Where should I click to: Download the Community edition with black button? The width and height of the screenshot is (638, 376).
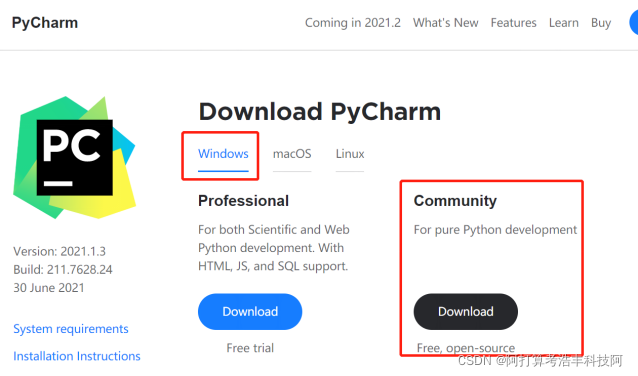click(x=465, y=312)
